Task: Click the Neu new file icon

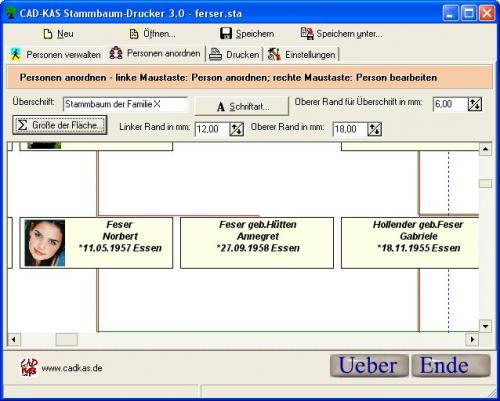Action: pos(48,34)
